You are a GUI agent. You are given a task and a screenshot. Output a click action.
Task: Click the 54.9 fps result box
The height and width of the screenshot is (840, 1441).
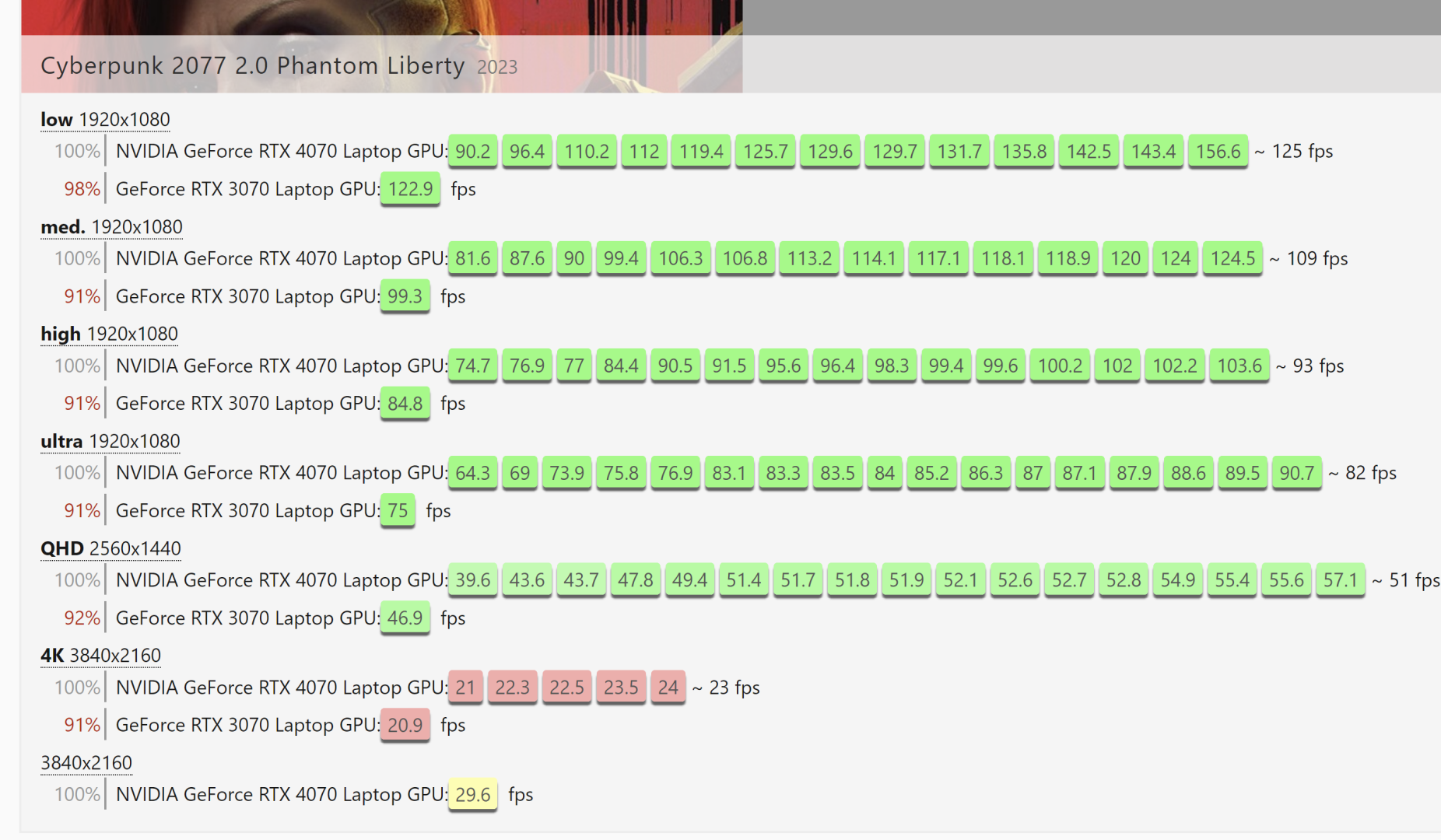pos(1178,580)
